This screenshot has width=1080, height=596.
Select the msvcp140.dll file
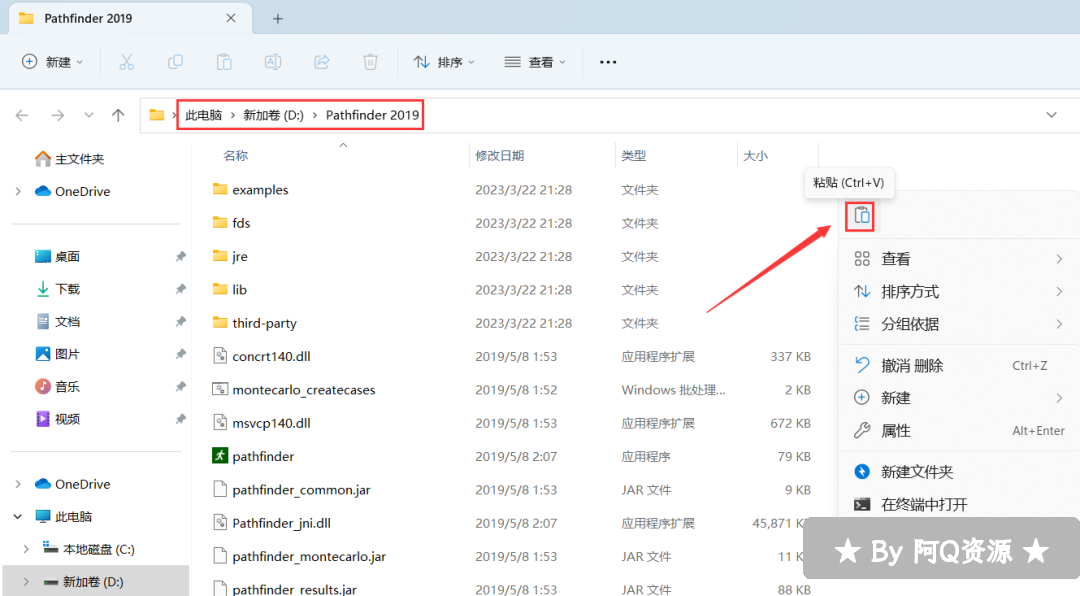[x=271, y=423]
